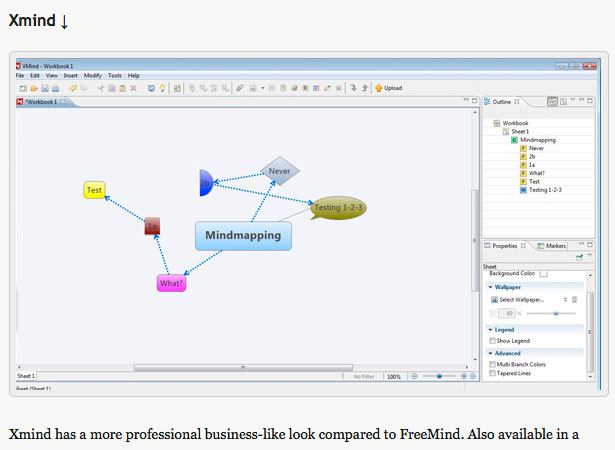Image resolution: width=615 pixels, height=450 pixels.
Task: Click the Background Color swatch
Action: click(544, 273)
